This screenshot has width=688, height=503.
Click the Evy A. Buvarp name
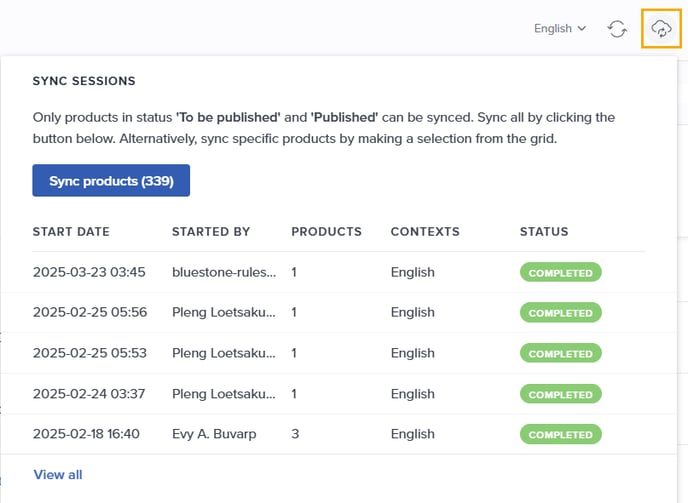point(214,434)
